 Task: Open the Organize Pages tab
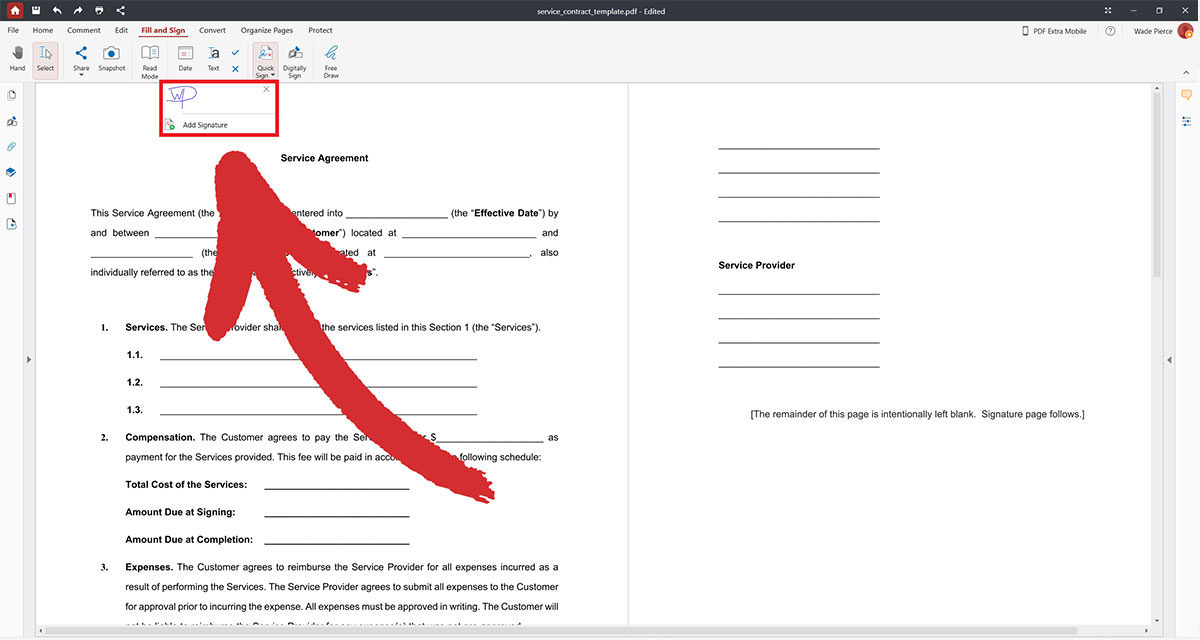tap(267, 30)
